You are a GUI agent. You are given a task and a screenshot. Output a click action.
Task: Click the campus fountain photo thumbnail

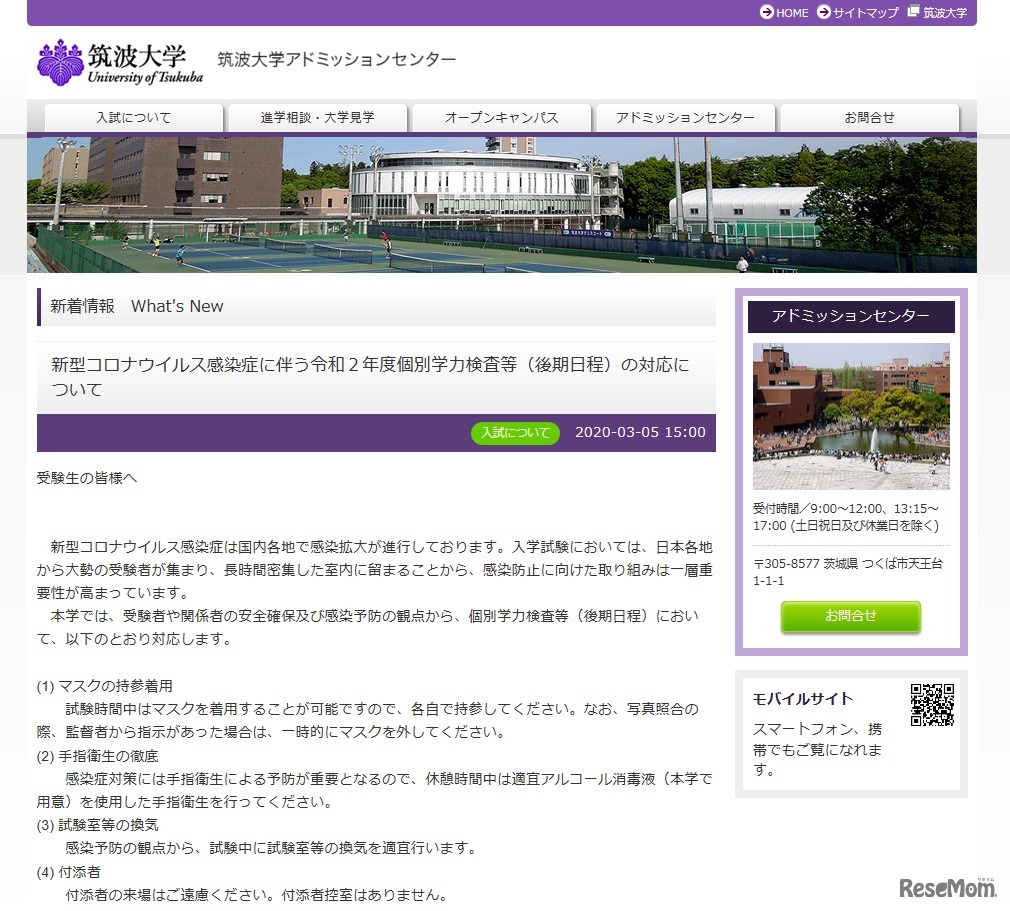(851, 417)
